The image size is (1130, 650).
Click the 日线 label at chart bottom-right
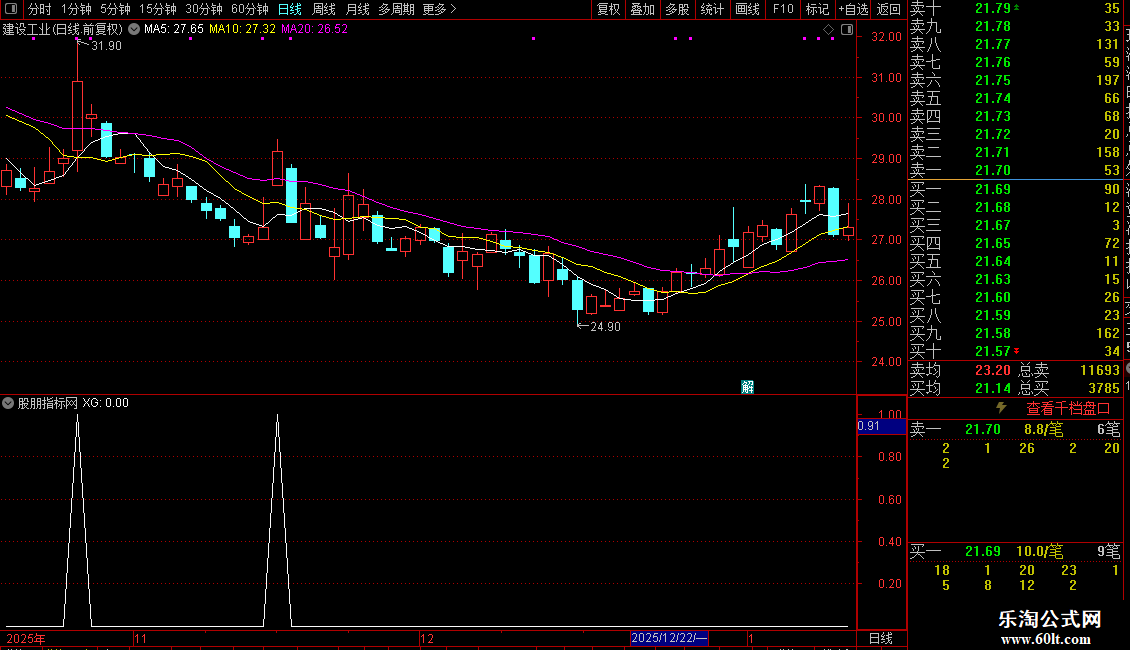click(x=881, y=638)
